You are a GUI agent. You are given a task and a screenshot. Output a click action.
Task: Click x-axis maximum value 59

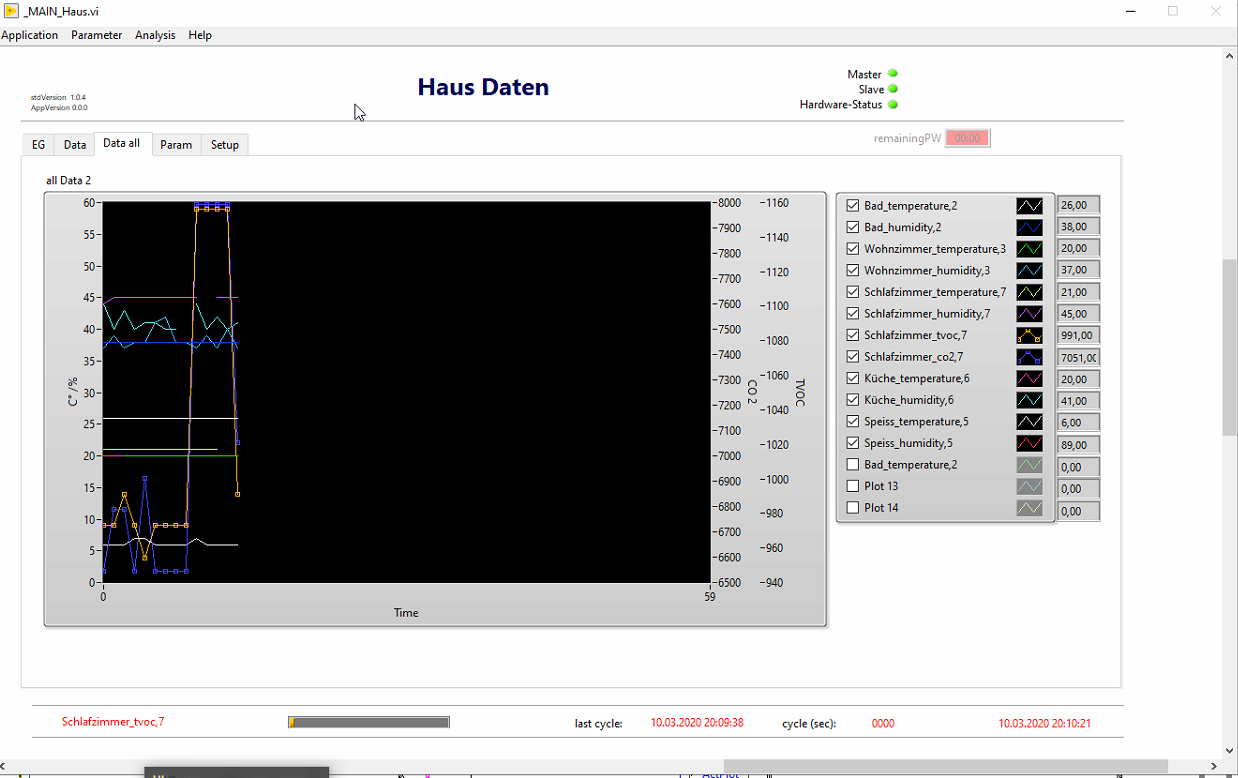709,597
